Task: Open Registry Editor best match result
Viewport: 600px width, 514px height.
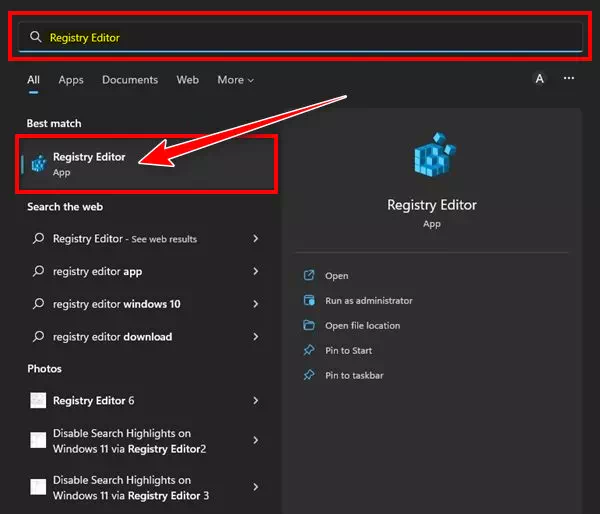Action: [147, 164]
